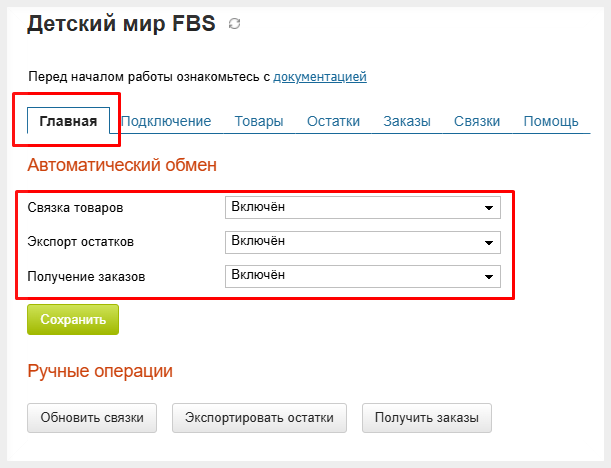The width and height of the screenshot is (611, 468).
Task: Open the документацией link
Action: pyautogui.click(x=320, y=76)
